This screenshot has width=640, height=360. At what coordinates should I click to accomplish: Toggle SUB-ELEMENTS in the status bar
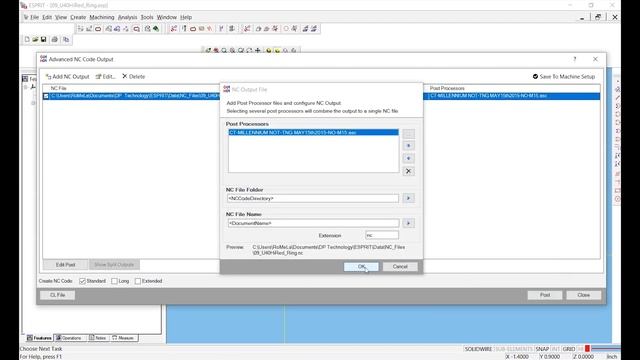513,349
